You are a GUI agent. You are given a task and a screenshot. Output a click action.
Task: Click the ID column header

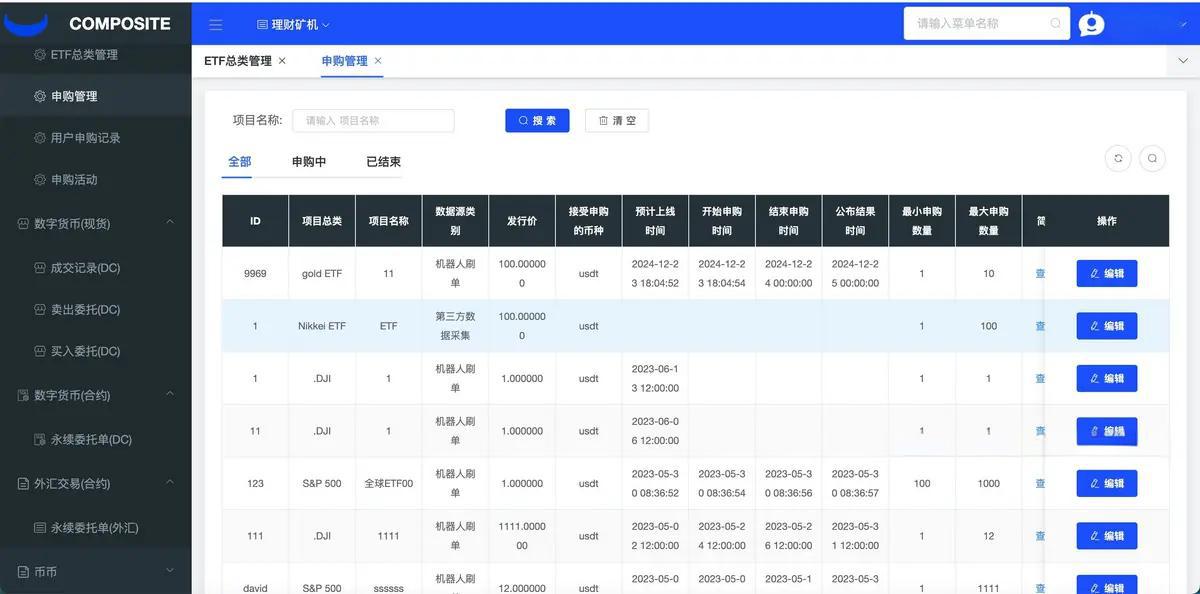pos(255,221)
